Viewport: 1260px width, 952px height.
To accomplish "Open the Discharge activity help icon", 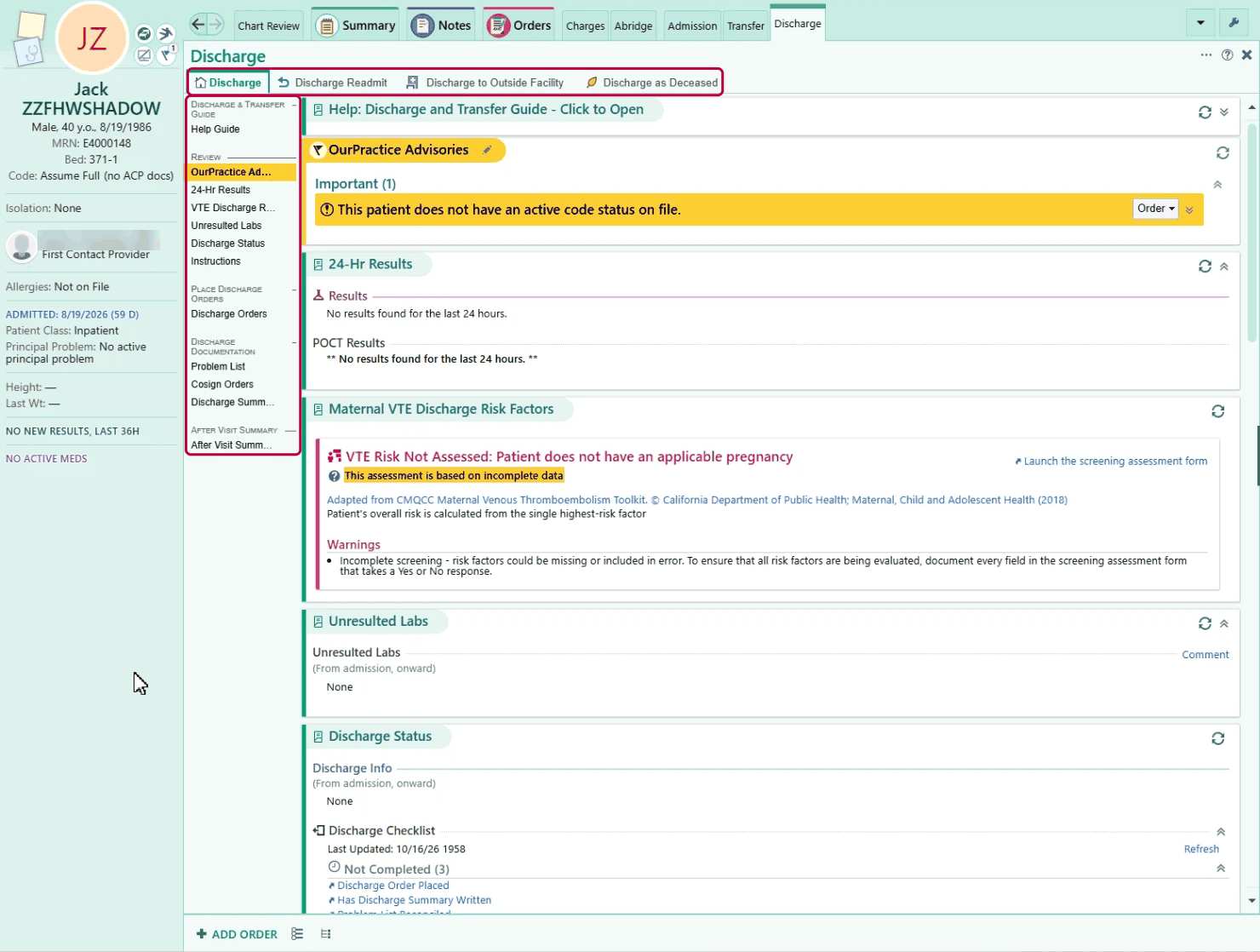I will [x=1227, y=55].
